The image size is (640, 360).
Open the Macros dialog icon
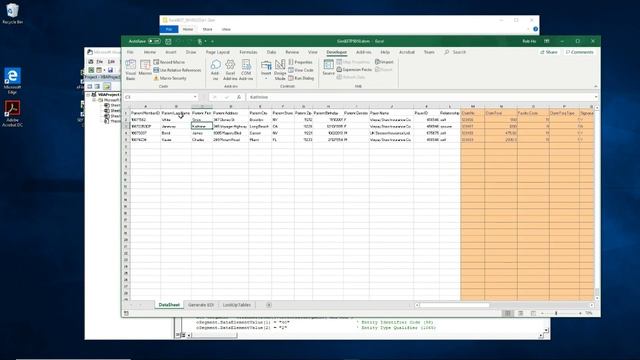(x=145, y=68)
